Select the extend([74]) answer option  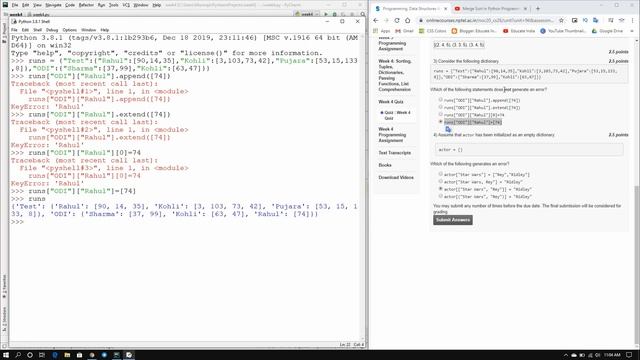440,107
